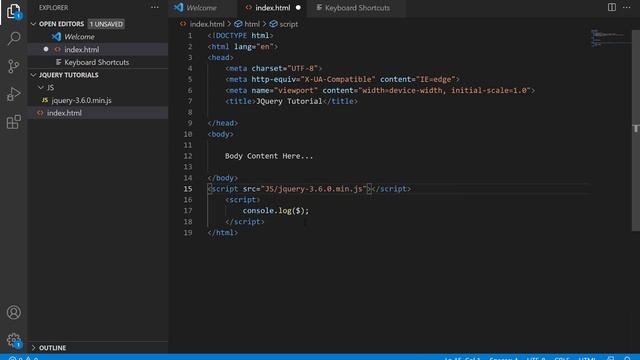This screenshot has height=360, width=640.
Task: Open editor More Actions ellipsis menu
Action: tap(627, 7)
